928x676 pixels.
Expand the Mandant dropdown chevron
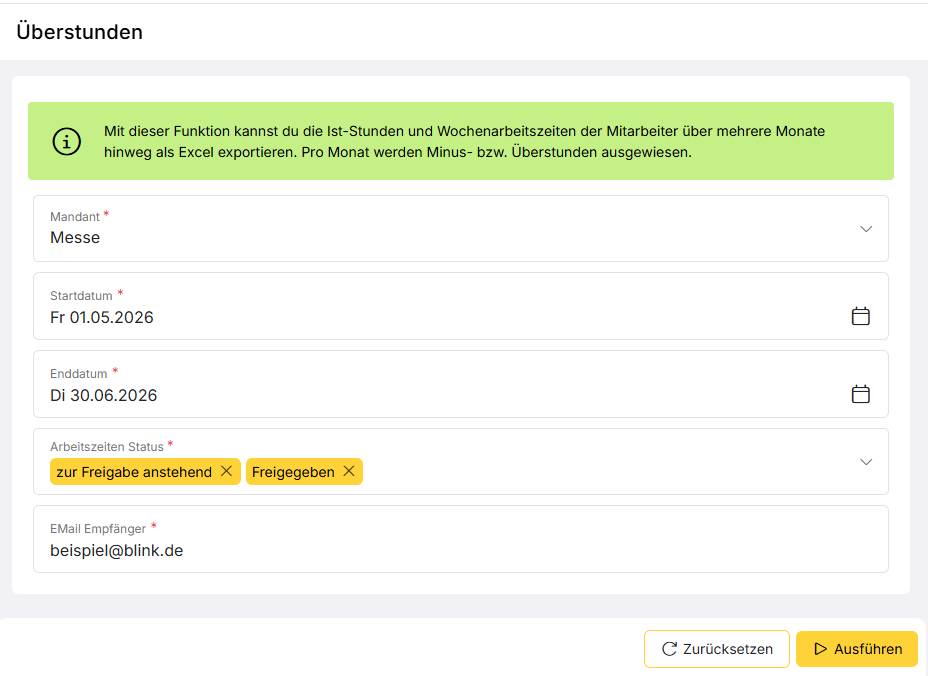coord(866,229)
